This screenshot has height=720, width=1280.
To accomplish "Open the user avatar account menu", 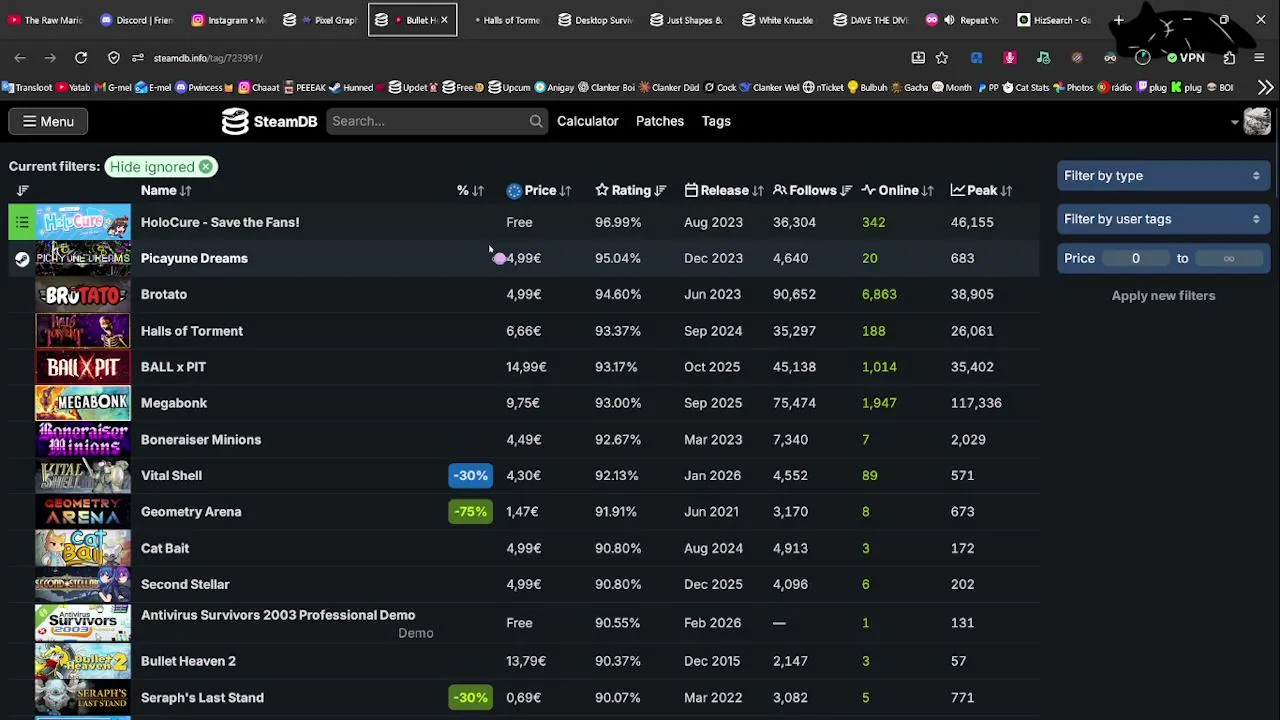I will pyautogui.click(x=1257, y=122).
